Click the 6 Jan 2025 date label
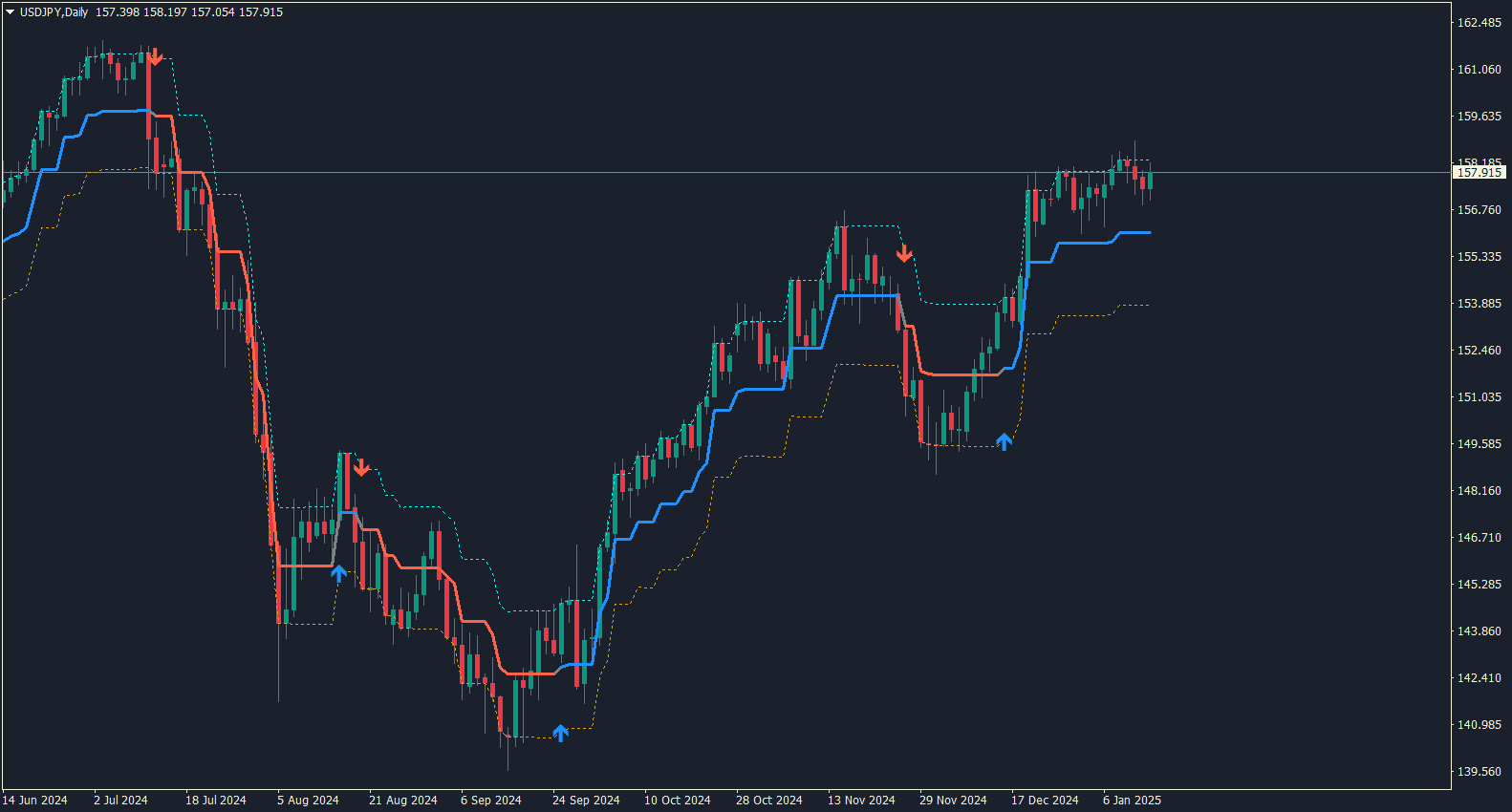The width and height of the screenshot is (1512, 812). tap(1133, 801)
